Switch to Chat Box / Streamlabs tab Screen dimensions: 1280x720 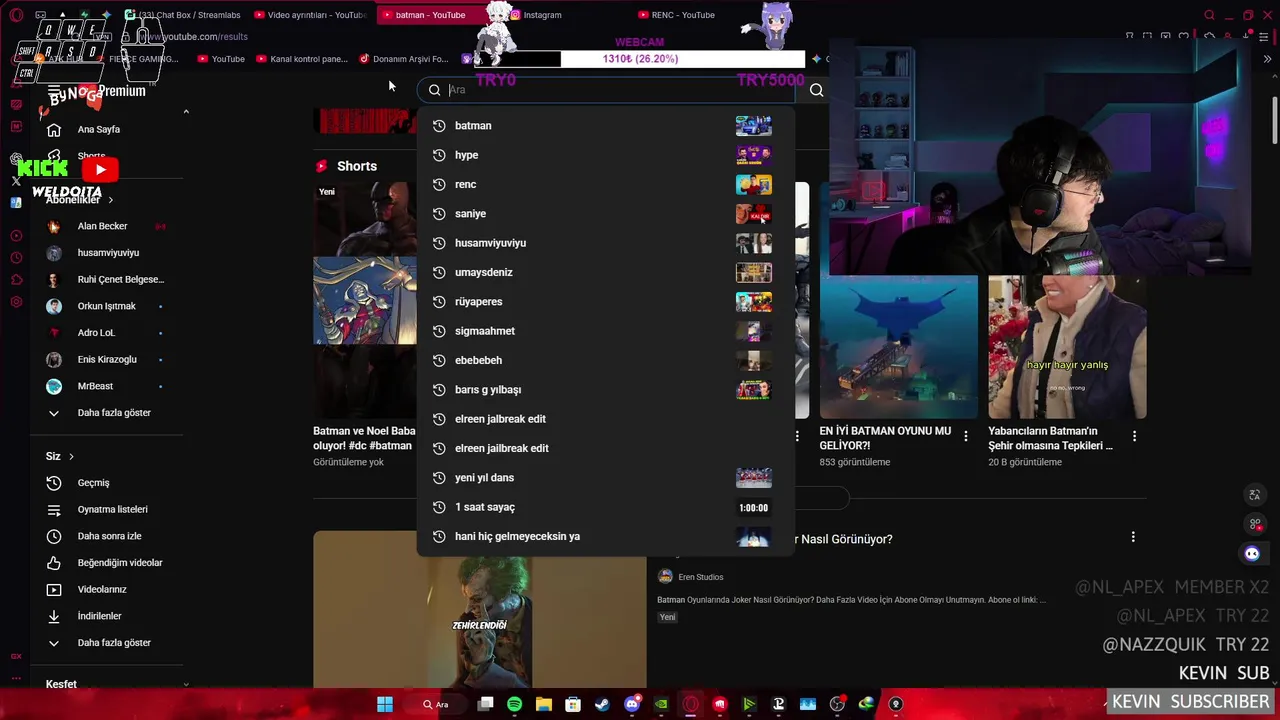pos(184,15)
